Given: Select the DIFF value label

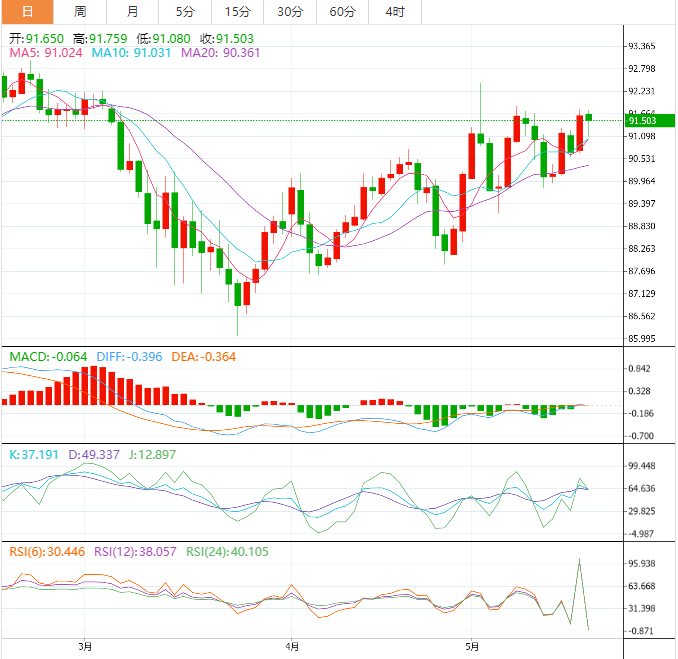Looking at the screenshot, I should (129, 357).
